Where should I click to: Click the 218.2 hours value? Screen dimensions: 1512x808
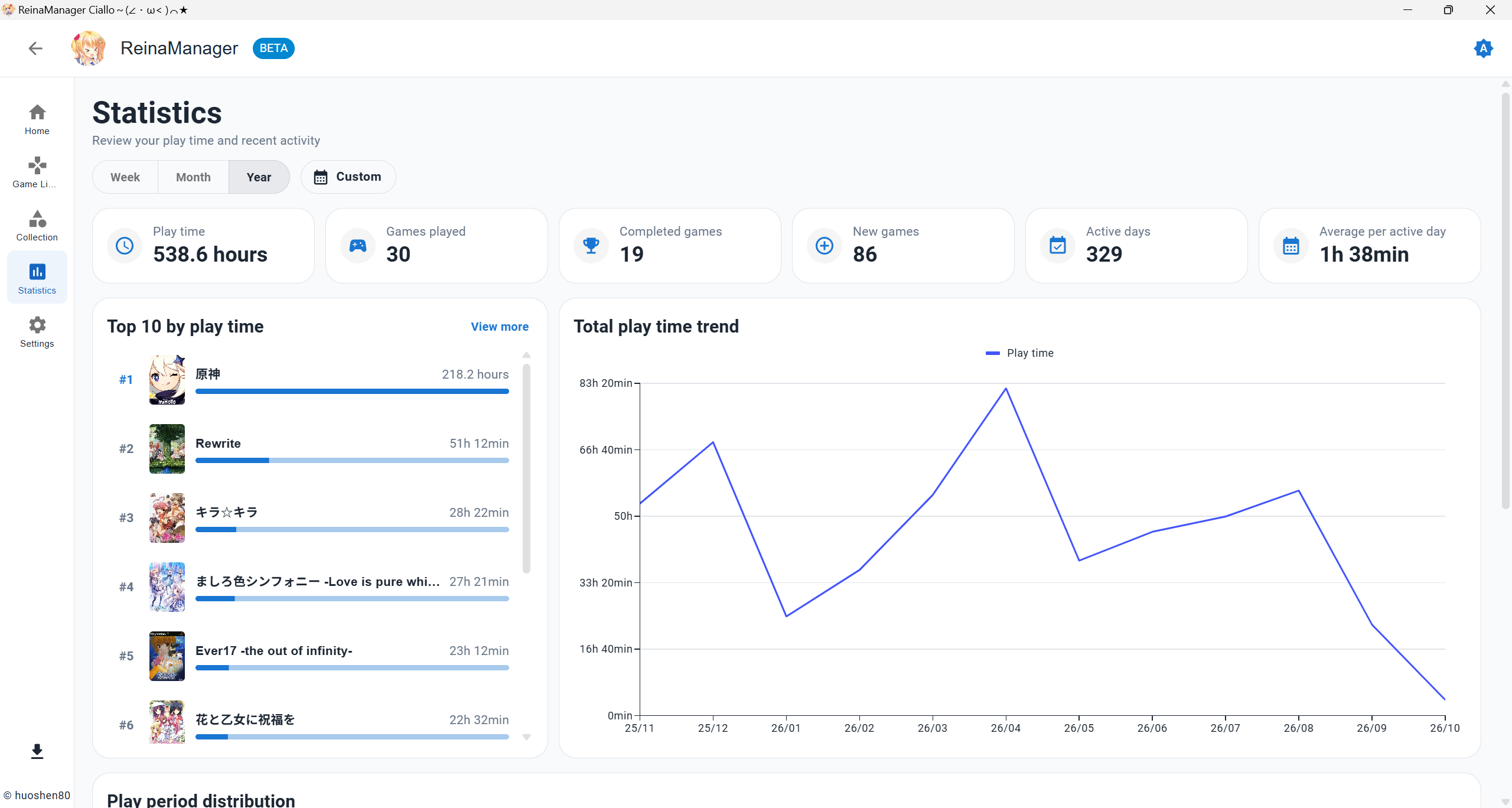click(475, 374)
